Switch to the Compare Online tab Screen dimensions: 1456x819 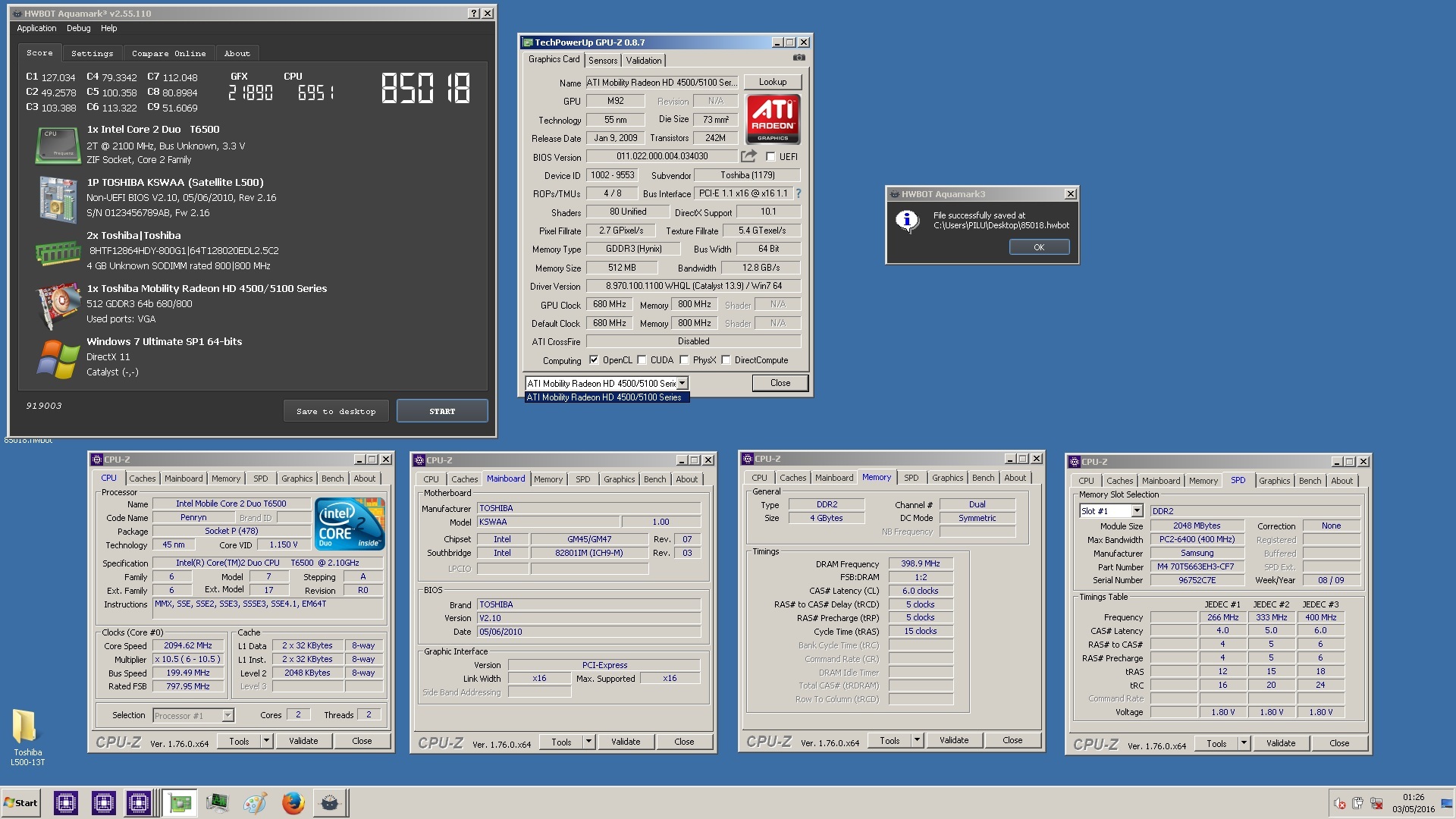(168, 54)
